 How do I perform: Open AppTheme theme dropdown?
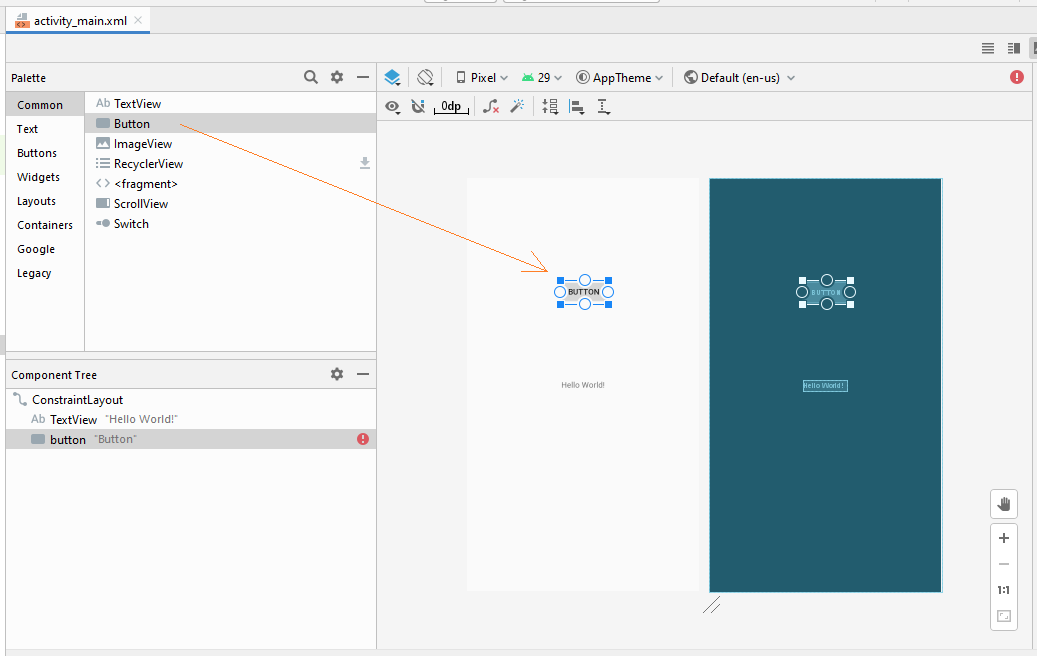tap(620, 78)
